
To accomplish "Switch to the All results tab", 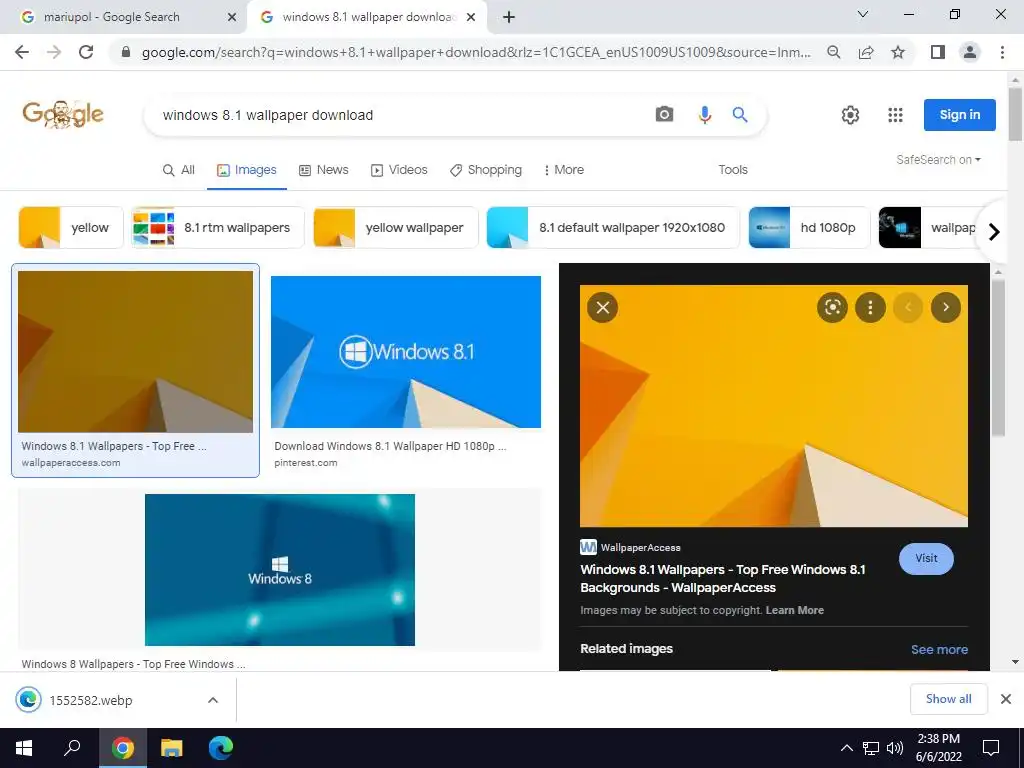I will tap(178, 170).
